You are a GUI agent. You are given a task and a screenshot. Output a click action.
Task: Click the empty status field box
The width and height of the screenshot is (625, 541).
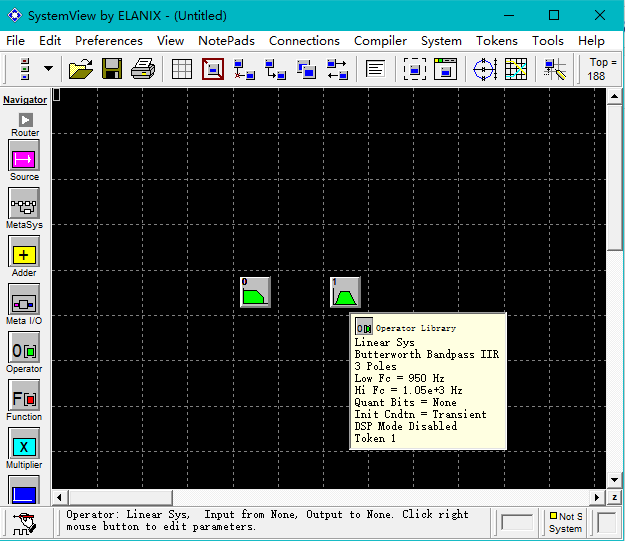point(517,523)
